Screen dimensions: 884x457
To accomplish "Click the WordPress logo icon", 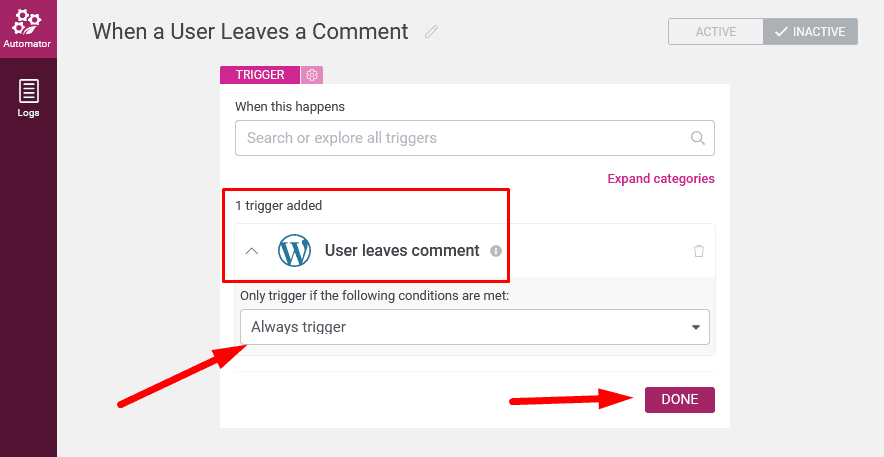I will (x=294, y=251).
